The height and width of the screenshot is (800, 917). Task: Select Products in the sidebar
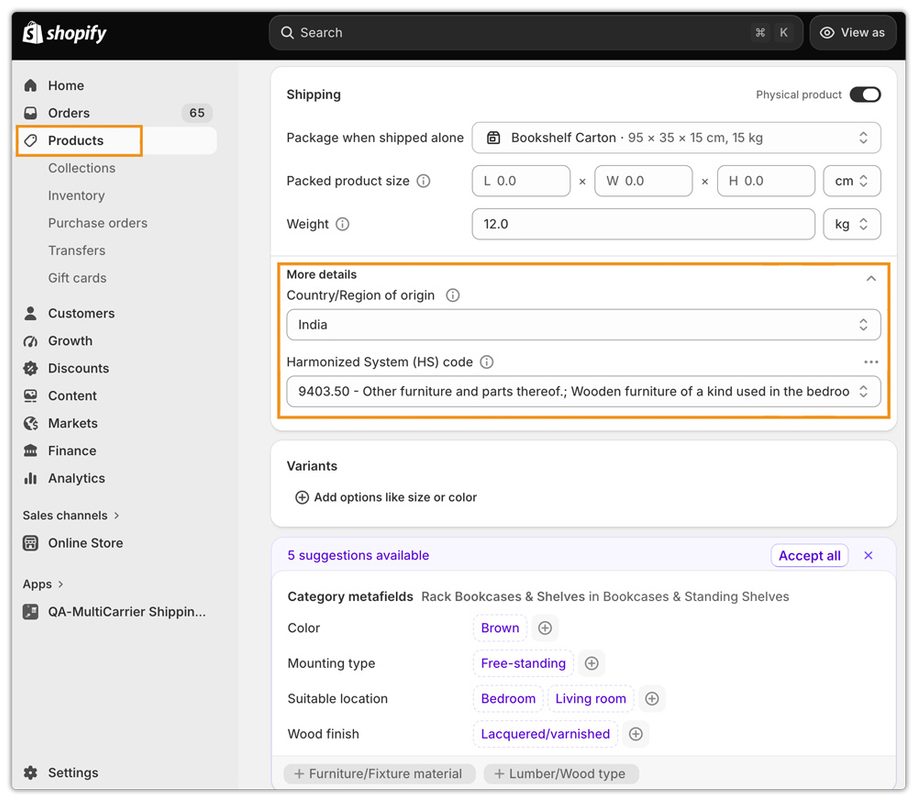point(75,140)
